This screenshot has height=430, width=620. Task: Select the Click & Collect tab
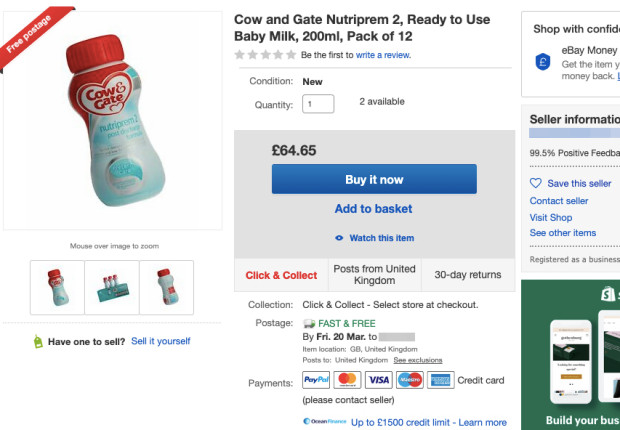[x=281, y=275]
